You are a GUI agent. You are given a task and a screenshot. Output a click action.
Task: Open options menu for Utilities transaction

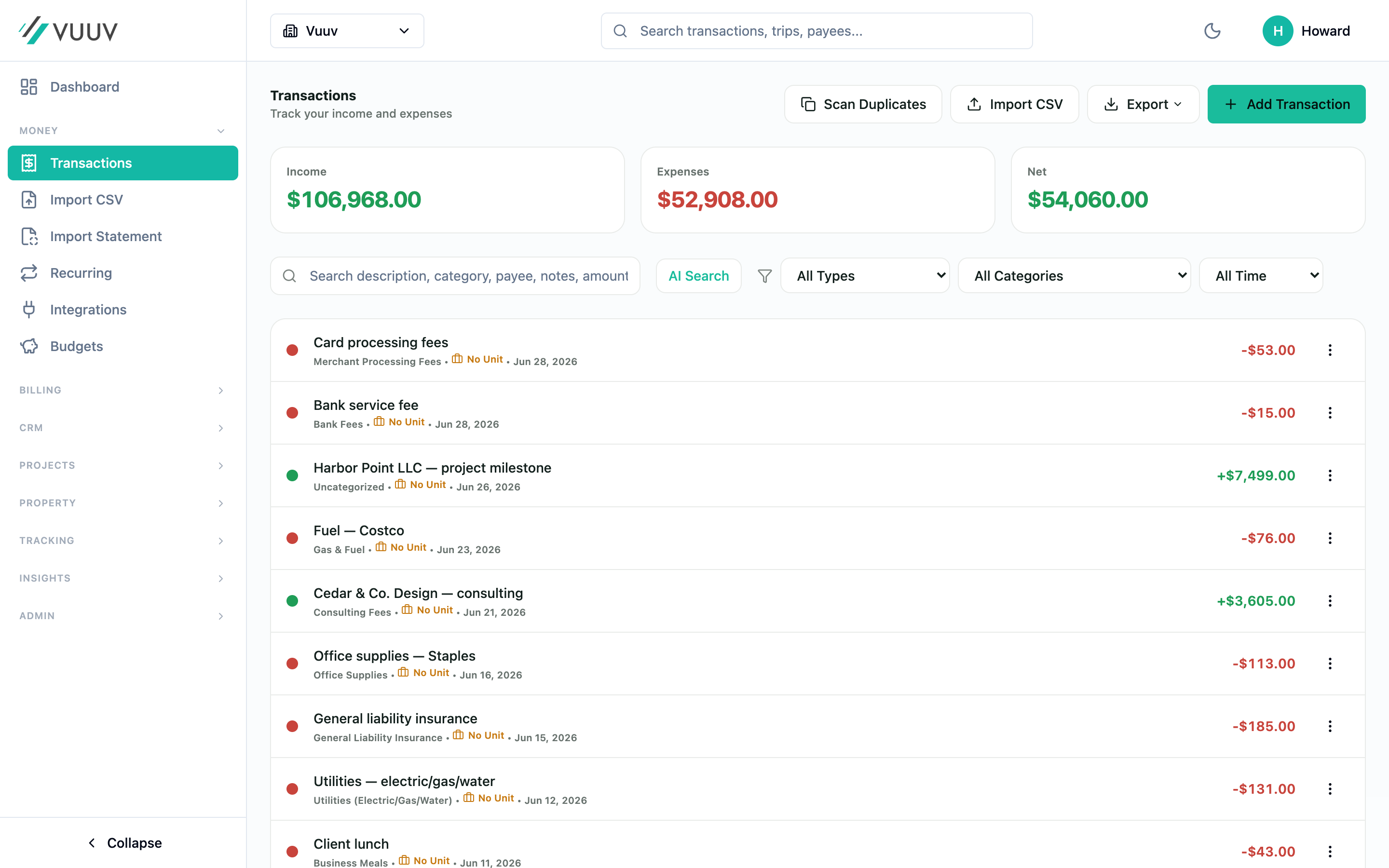click(x=1330, y=789)
